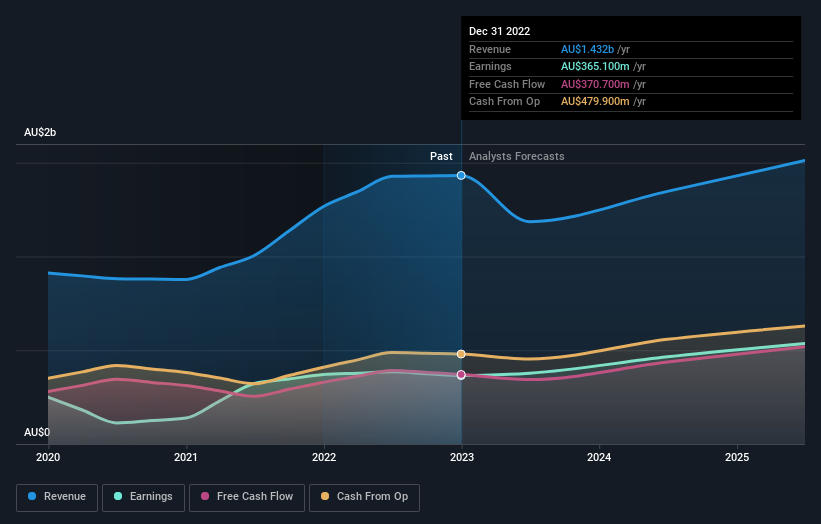The image size is (821, 524).
Task: Toggle the Revenue series legend button
Action: pyautogui.click(x=57, y=497)
